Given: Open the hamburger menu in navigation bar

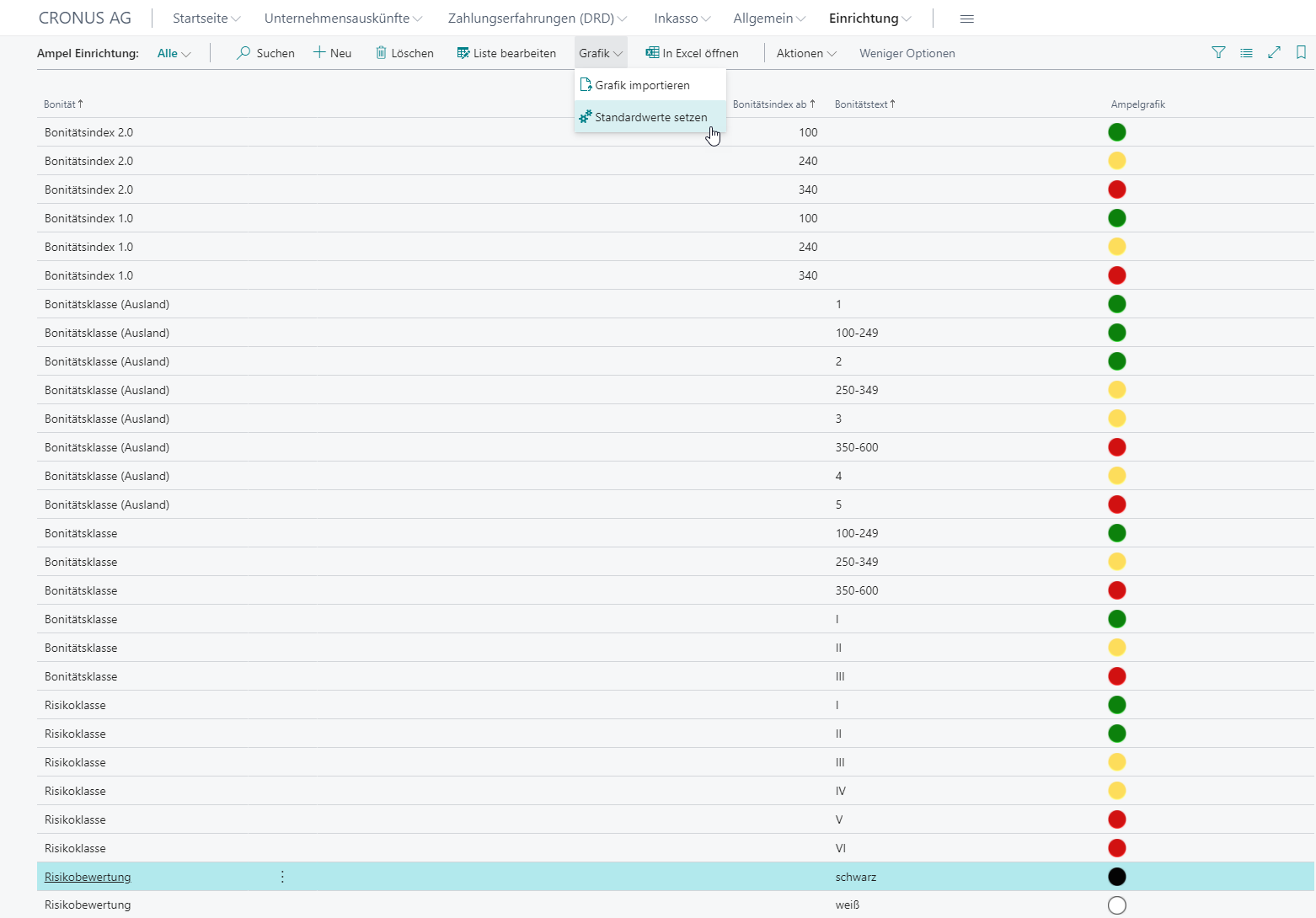Looking at the screenshot, I should 967,19.
